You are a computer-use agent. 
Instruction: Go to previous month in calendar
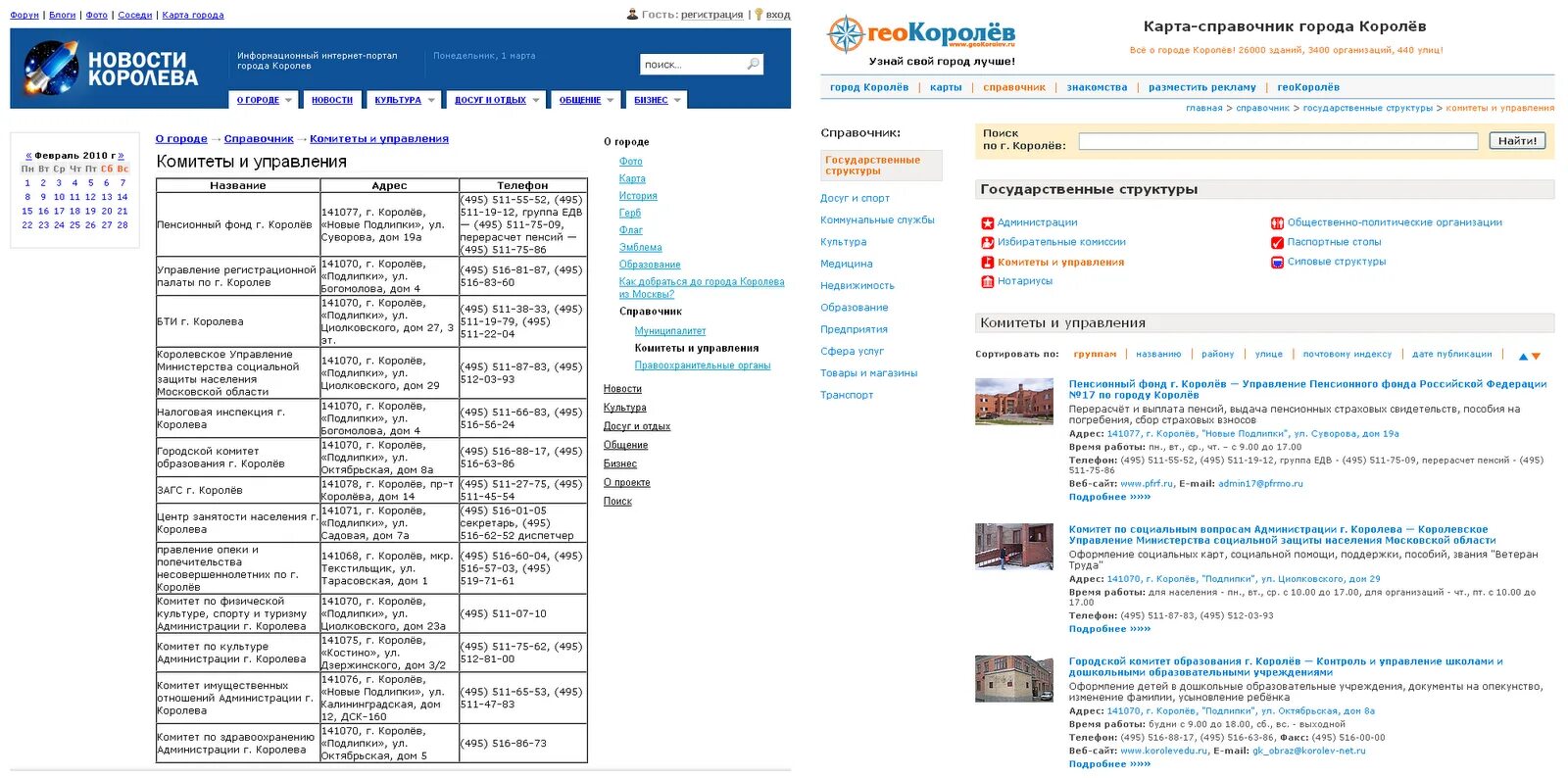pyautogui.click(x=28, y=156)
